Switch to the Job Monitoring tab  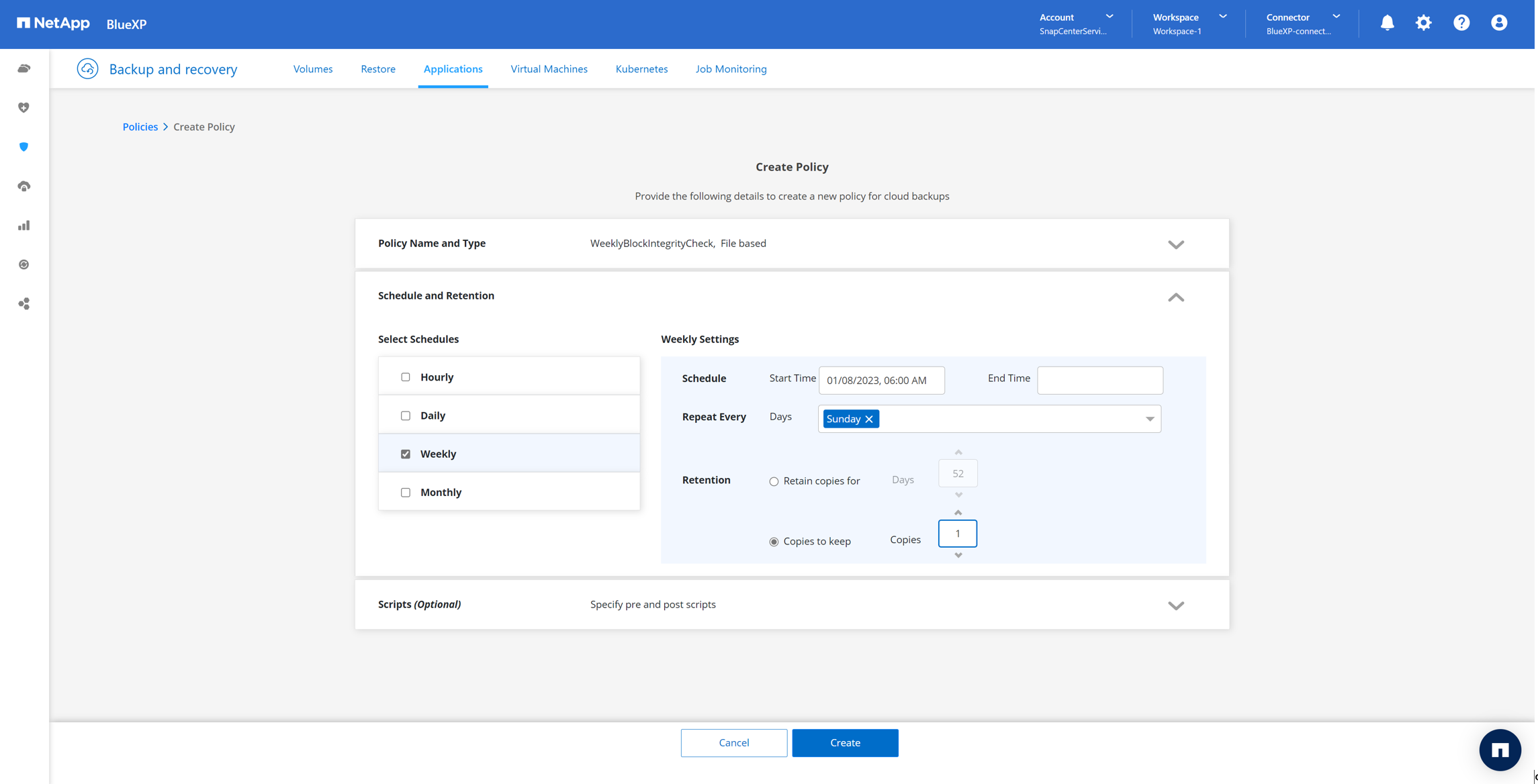(731, 68)
